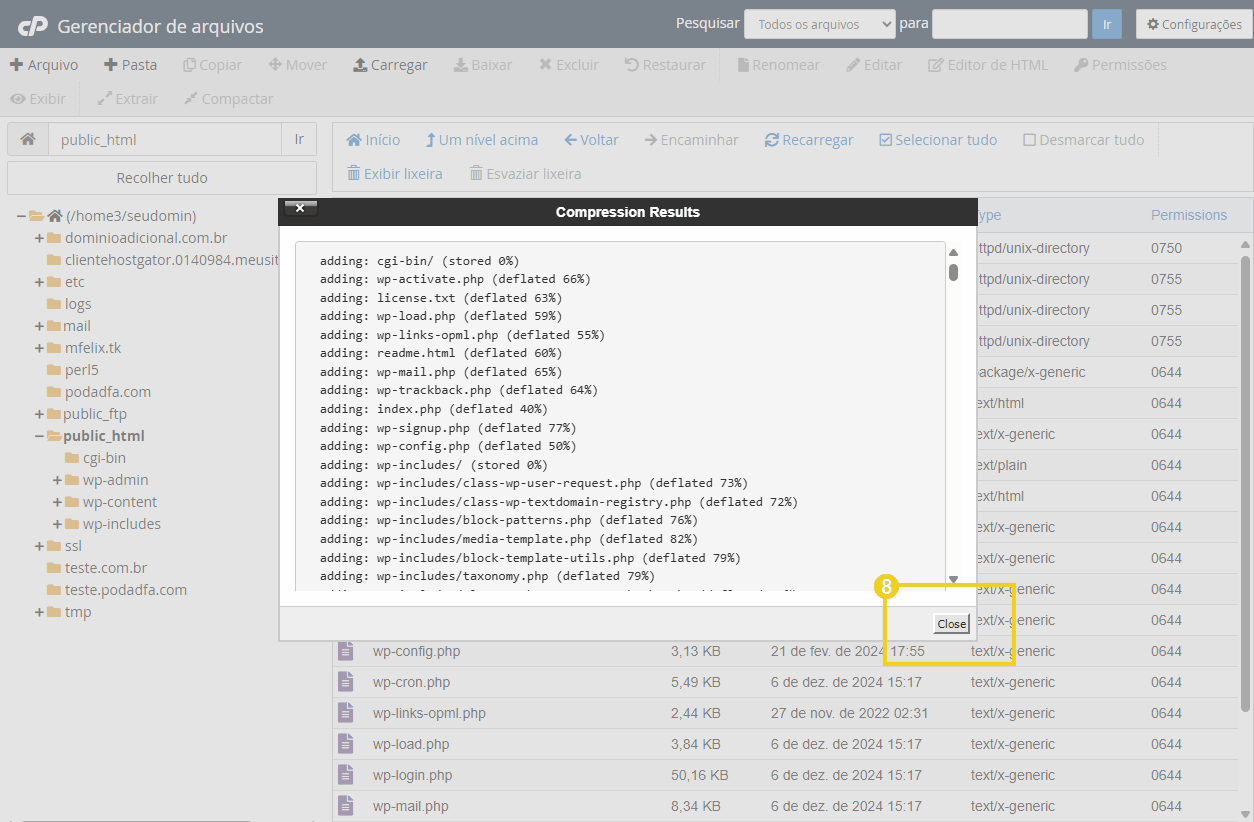Click Desmarcar tudo checkbox
Screen dimensions: 1254x822
(x=1083, y=140)
